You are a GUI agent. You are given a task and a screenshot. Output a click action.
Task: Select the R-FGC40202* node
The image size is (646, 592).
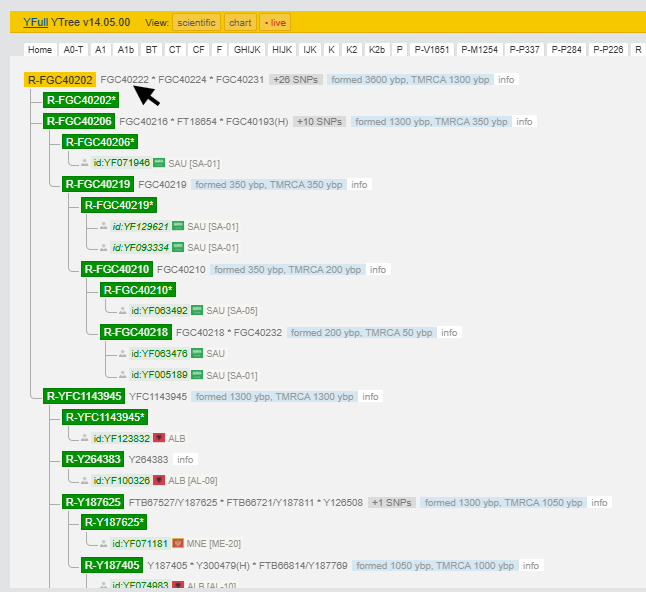tap(81, 100)
